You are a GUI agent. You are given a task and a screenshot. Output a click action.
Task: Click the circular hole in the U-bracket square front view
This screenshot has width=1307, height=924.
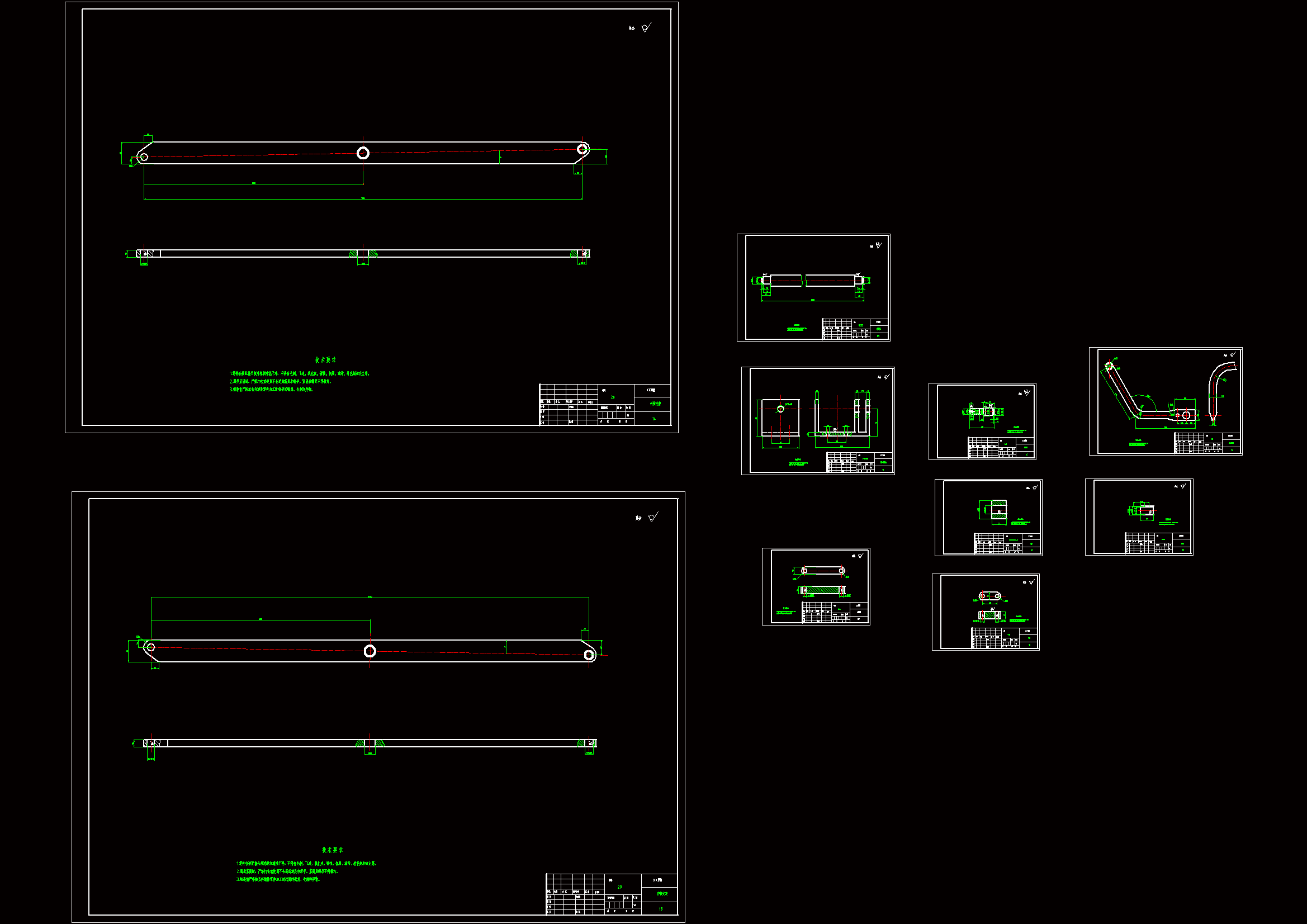tap(780, 409)
